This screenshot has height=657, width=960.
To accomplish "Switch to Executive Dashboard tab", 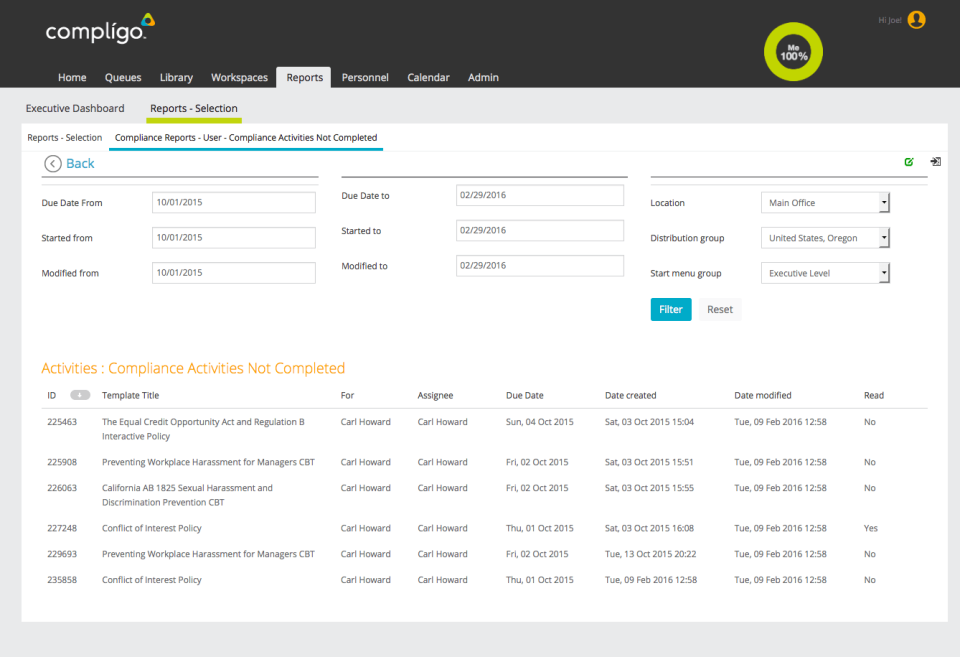I will pos(75,108).
